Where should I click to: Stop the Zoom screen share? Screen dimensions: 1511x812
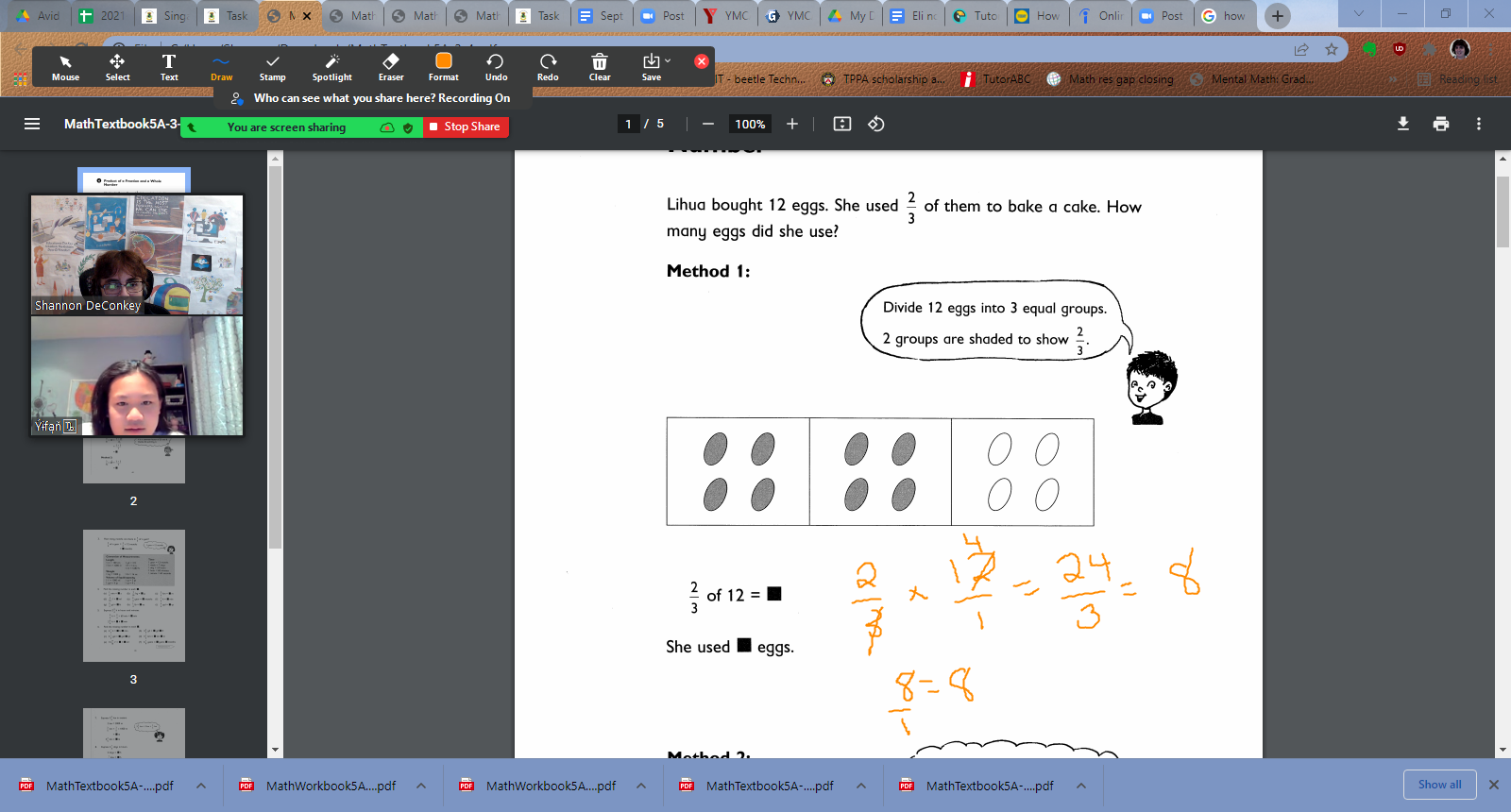click(466, 127)
